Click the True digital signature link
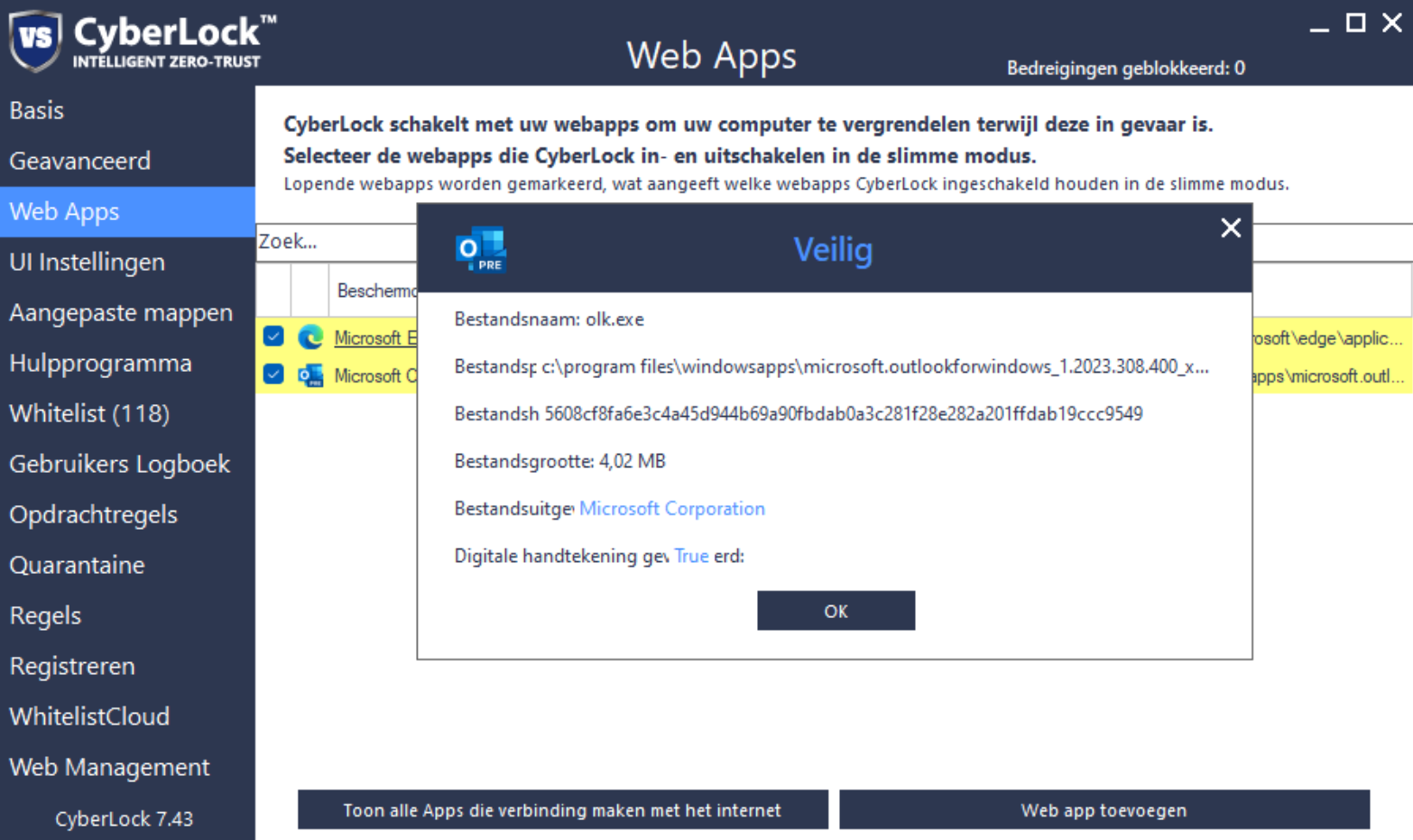1413x840 pixels. tap(691, 557)
